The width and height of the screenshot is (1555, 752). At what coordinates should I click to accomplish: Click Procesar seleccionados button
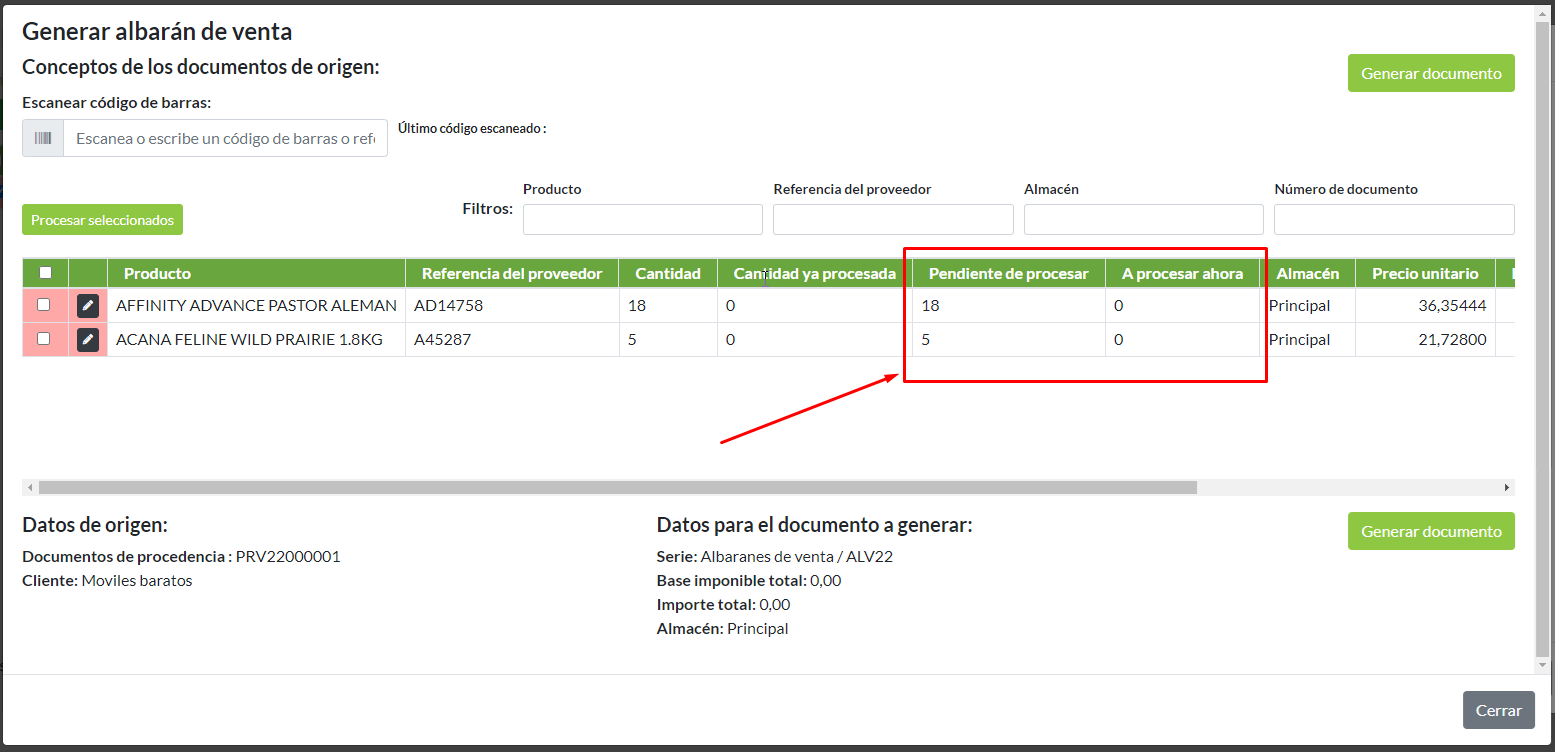102,220
